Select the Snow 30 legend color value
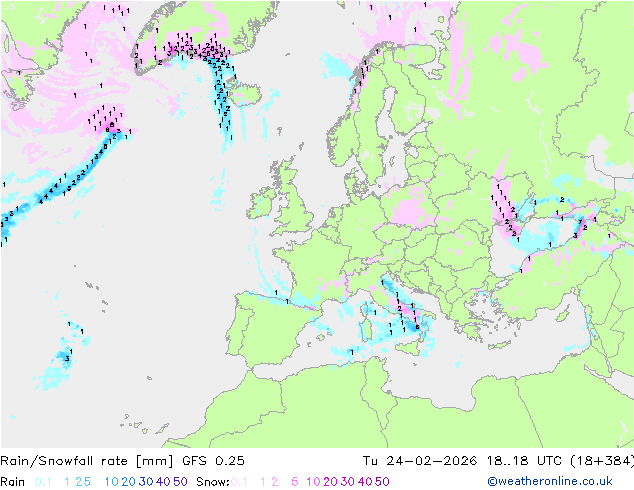This screenshot has width=634, height=490. [348, 482]
